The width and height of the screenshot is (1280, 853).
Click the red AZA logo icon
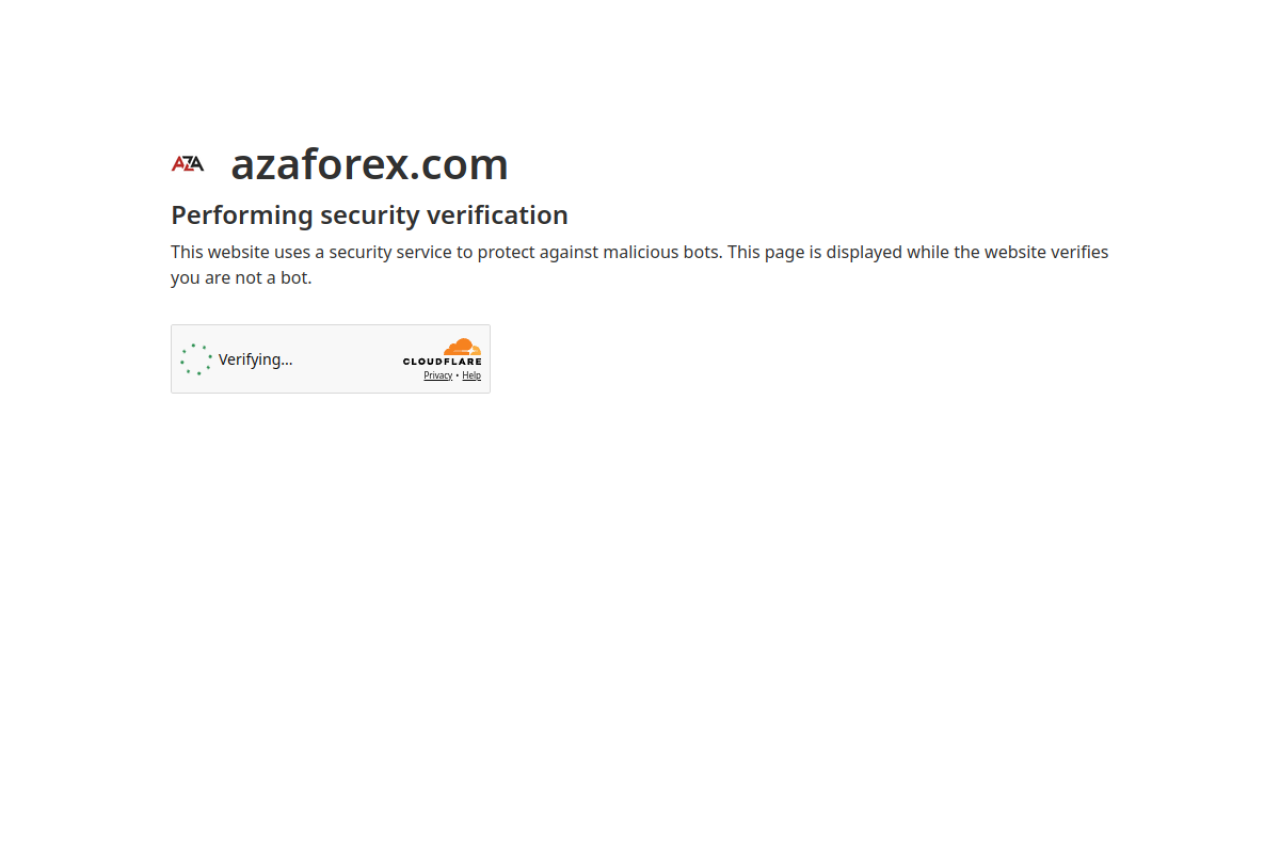pos(187,164)
